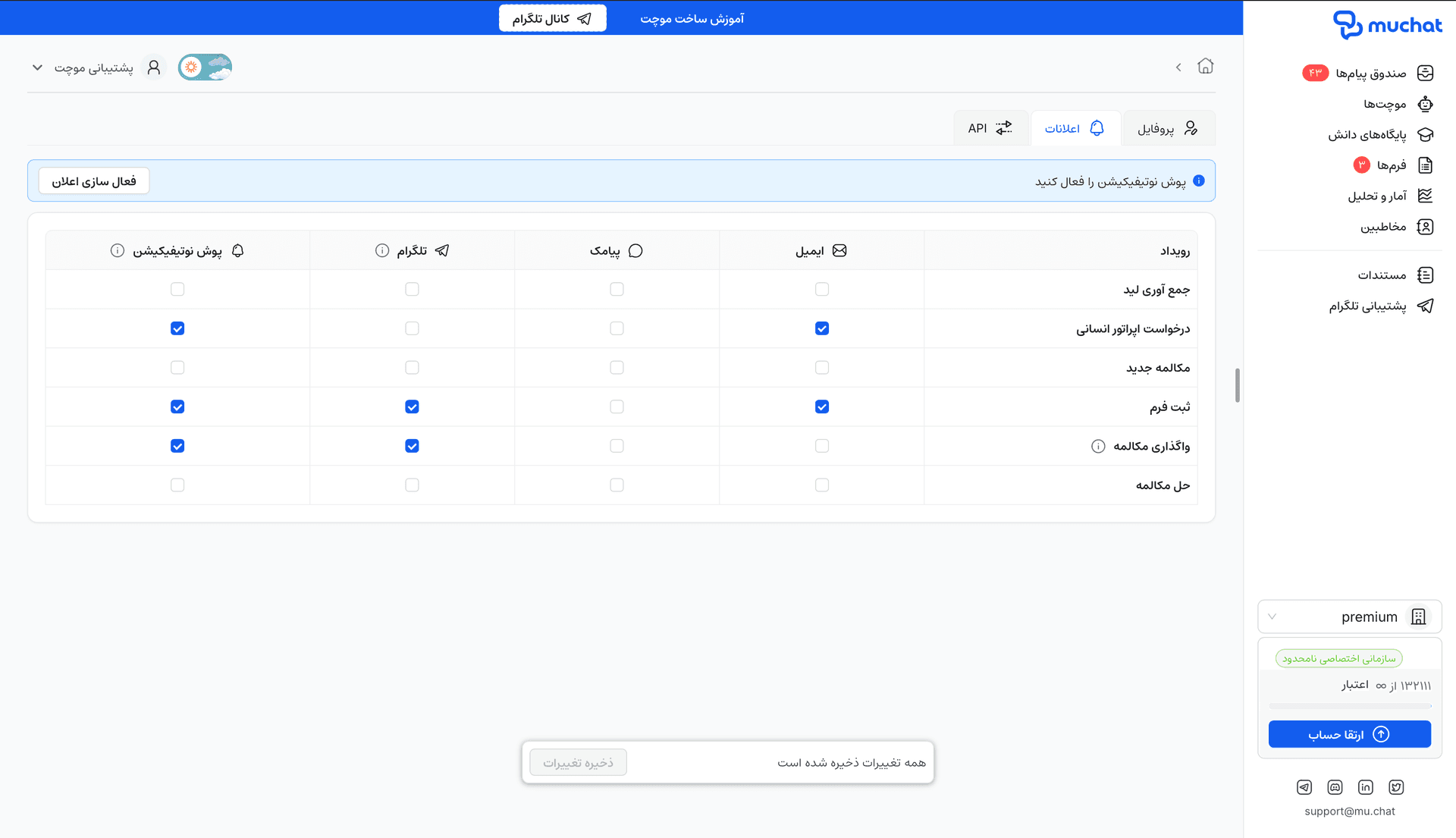Switch to the API tab
Screen dimensions: 1456x838
(990, 128)
